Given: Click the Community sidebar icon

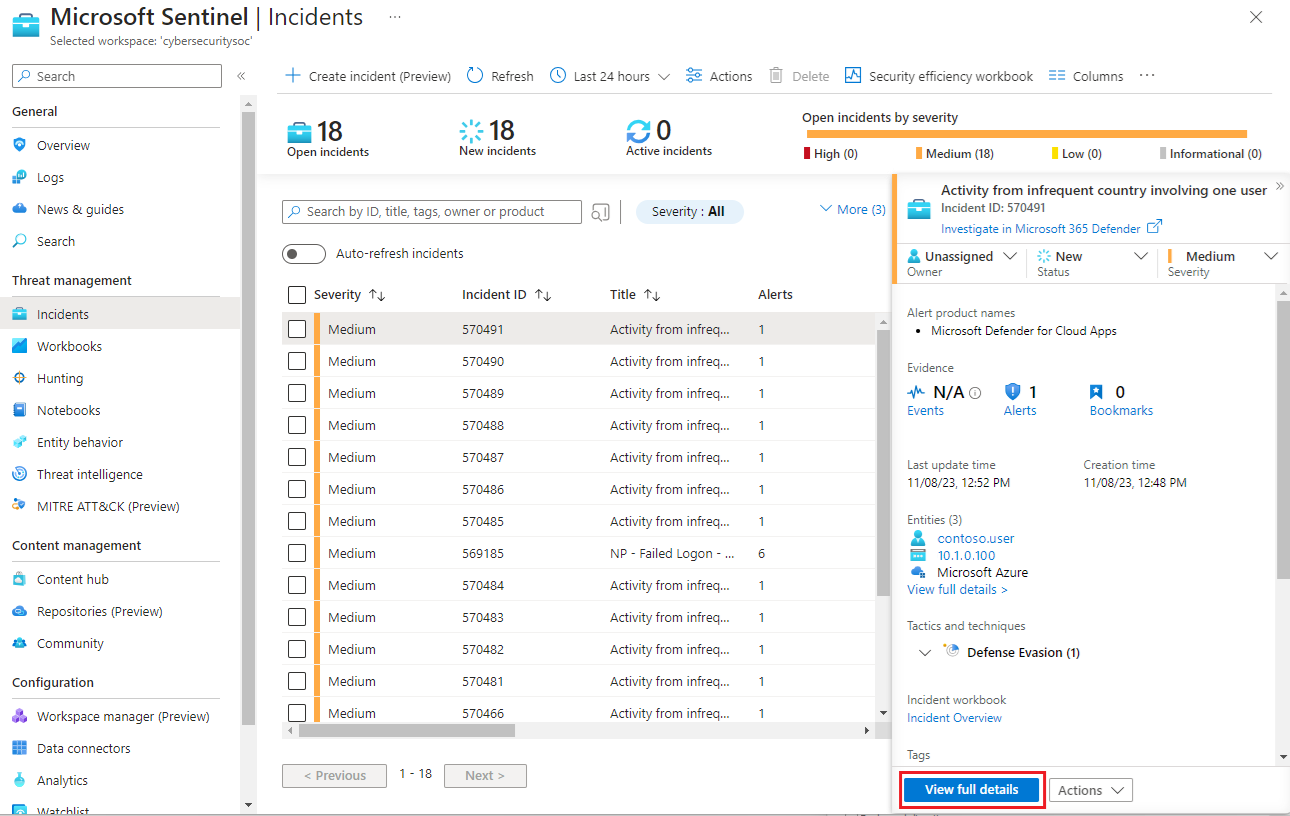Looking at the screenshot, I should [x=19, y=643].
